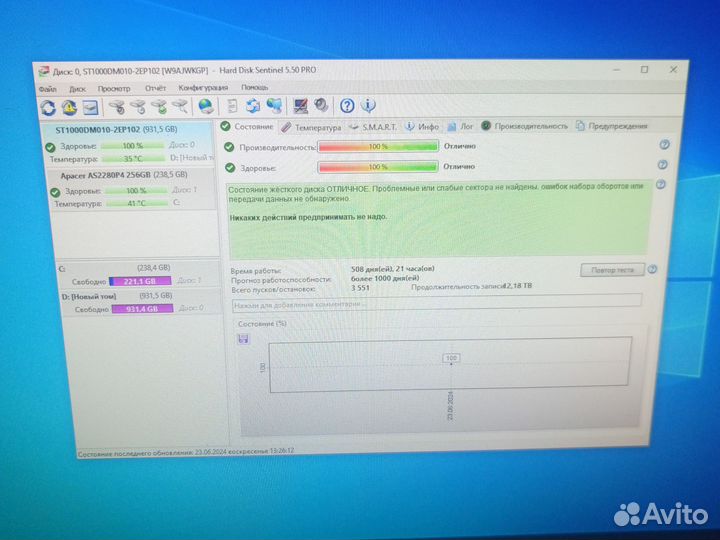Click the blue info bubble toolbar icon
Image resolution: width=720 pixels, height=540 pixels.
(368, 106)
